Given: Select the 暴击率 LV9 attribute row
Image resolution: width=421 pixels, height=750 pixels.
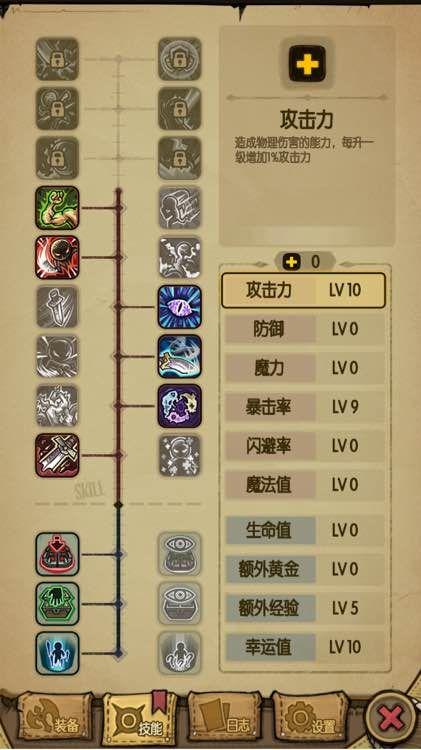Looking at the screenshot, I should click(305, 407).
